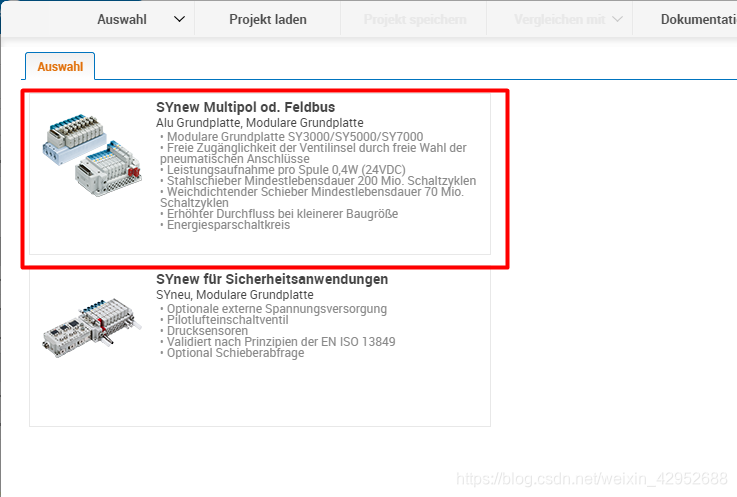Click 'Validiert nach Prinzipien der EN ISO 13849'

tap(281, 342)
